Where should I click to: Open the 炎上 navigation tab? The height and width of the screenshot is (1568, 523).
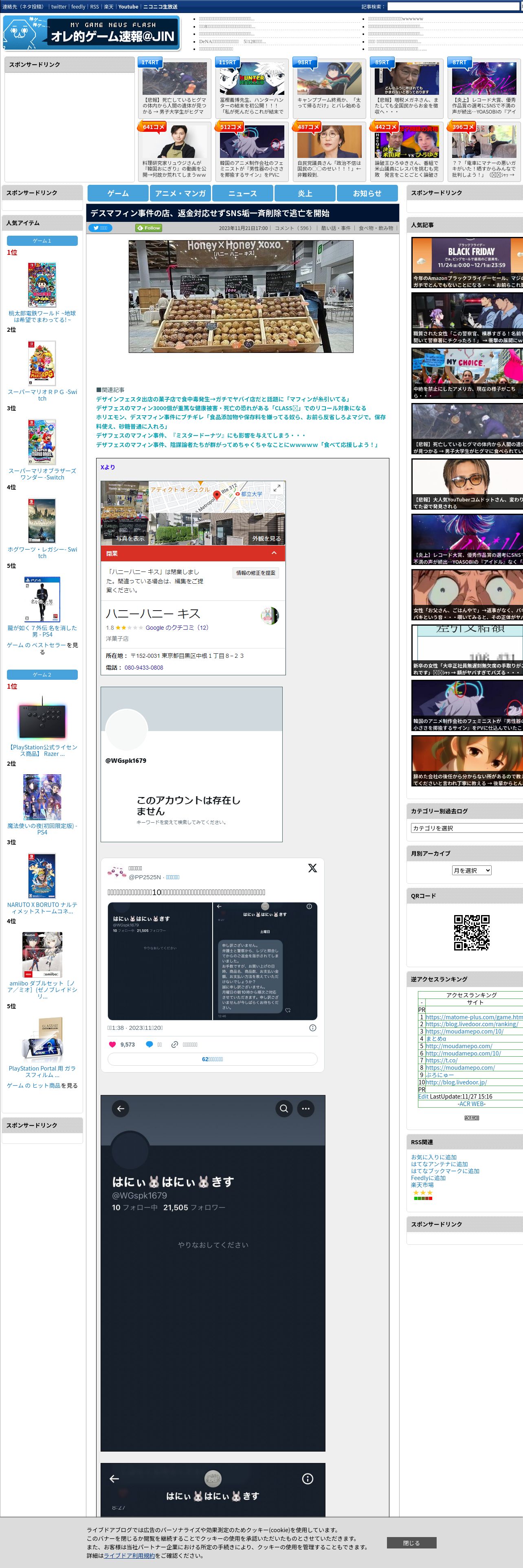pos(305,193)
